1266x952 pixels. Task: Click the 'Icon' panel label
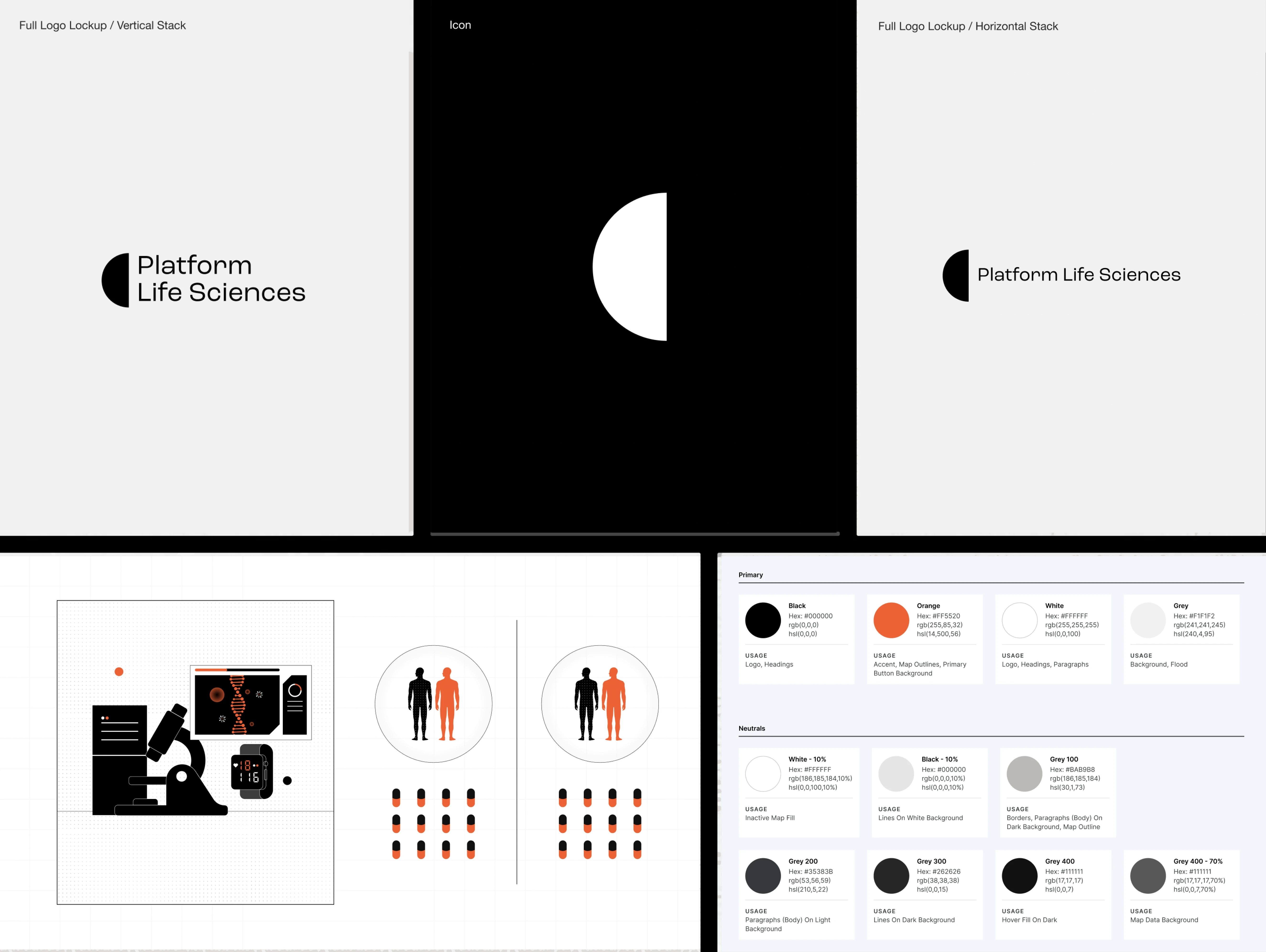coord(460,25)
